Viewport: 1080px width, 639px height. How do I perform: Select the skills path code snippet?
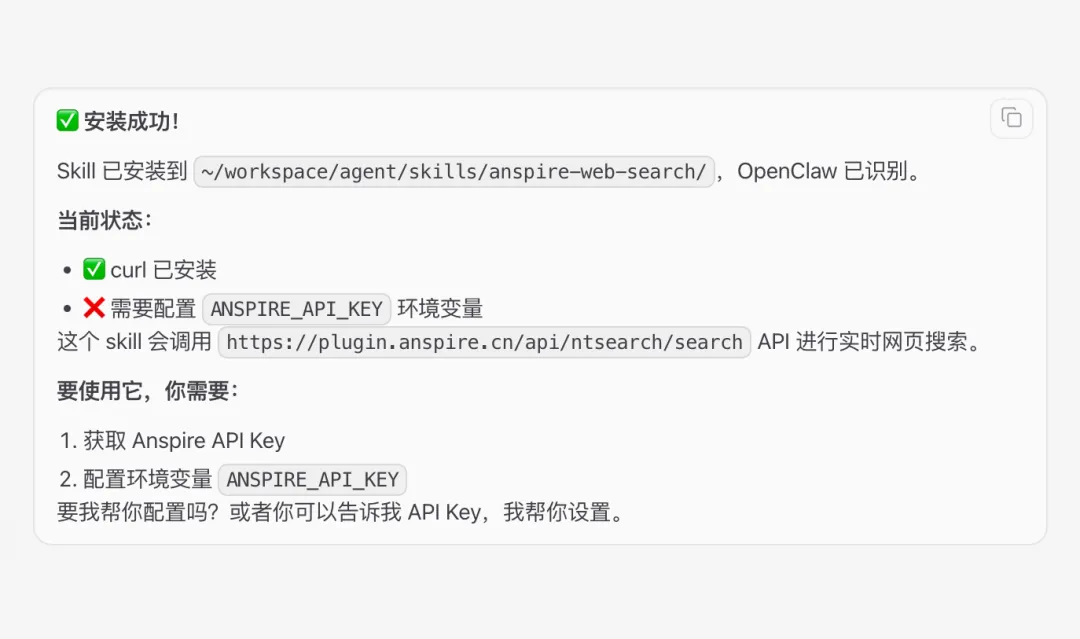pos(454,171)
